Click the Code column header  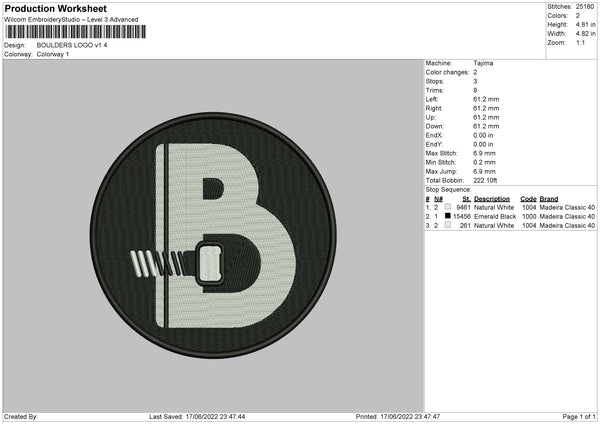pos(528,199)
